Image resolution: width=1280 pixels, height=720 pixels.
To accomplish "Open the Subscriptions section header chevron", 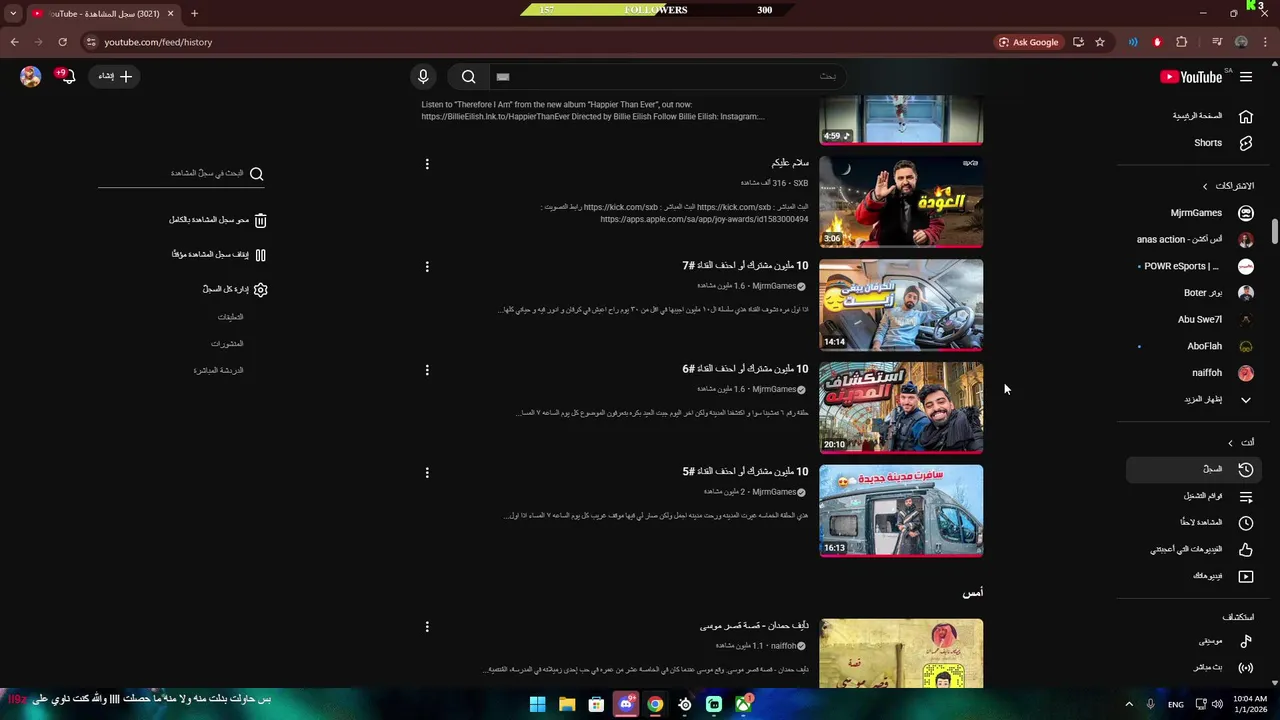I will [x=1205, y=186].
